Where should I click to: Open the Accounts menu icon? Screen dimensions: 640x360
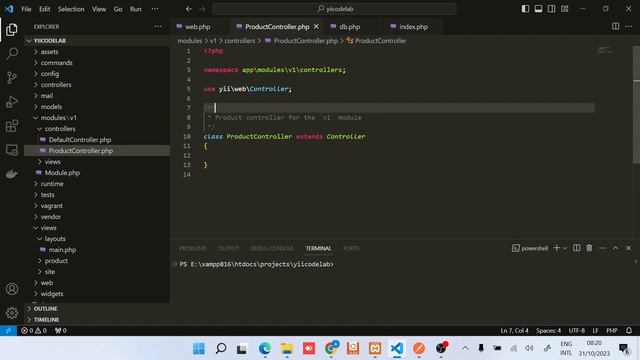[x=12, y=289]
